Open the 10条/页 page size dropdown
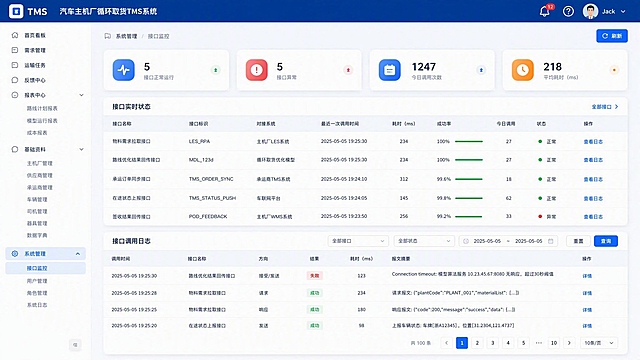 [599, 343]
